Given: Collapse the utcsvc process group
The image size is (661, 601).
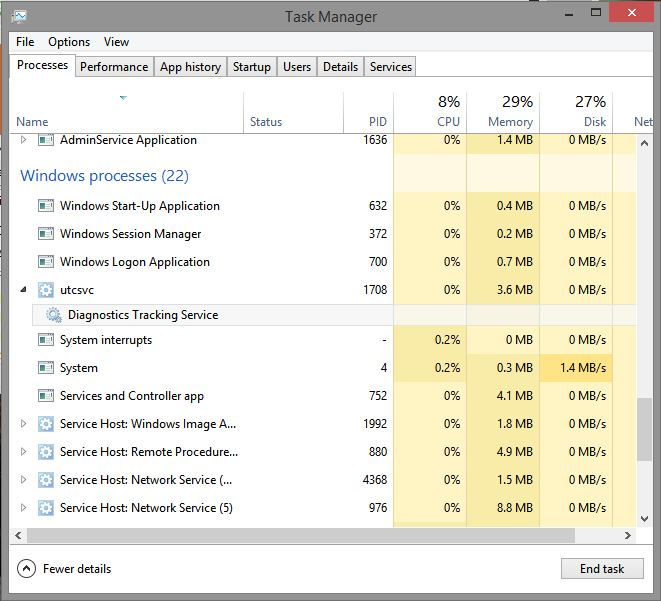Looking at the screenshot, I should (24, 290).
